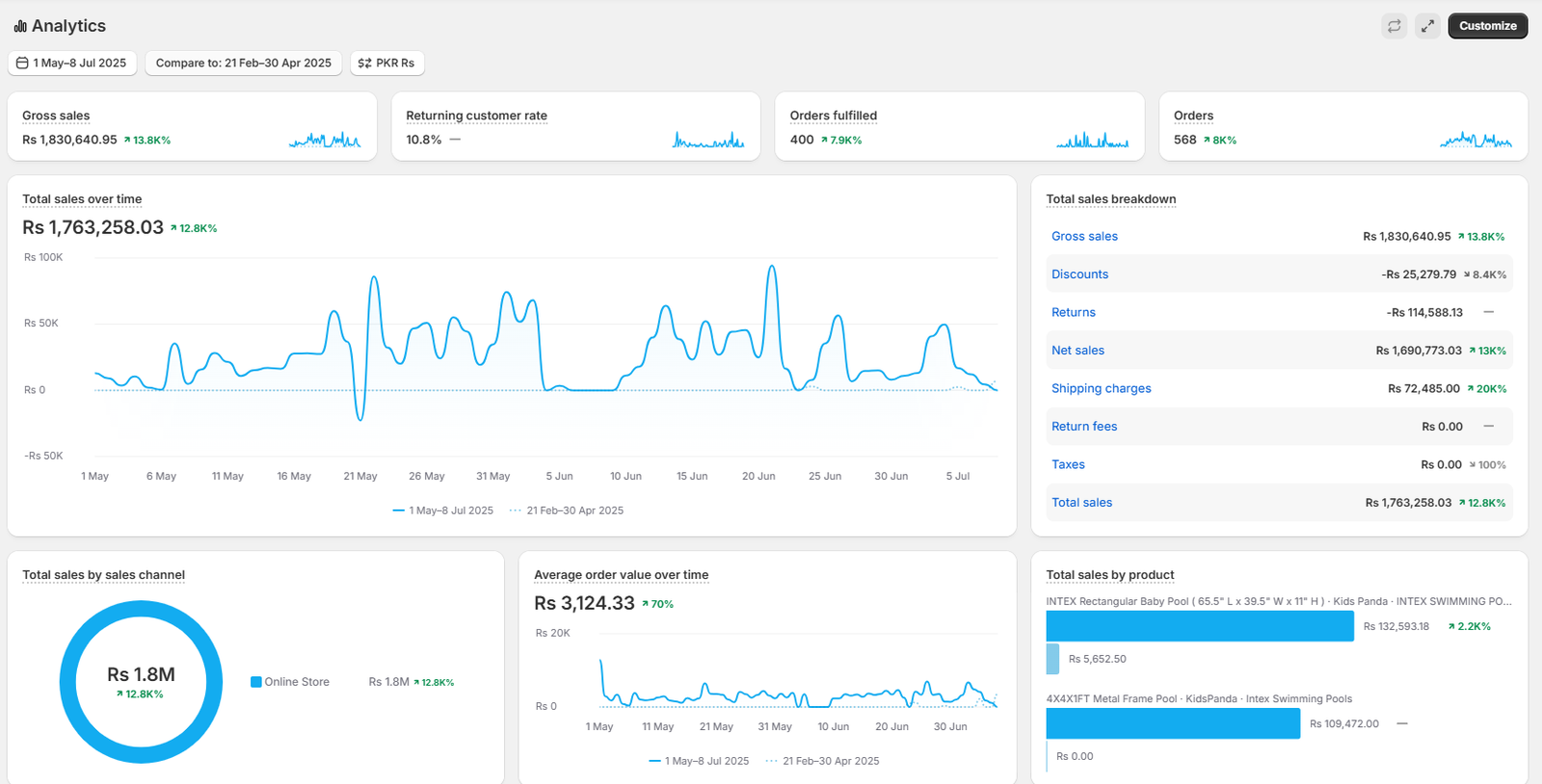This screenshot has height=784, width=1542.
Task: Click the refresh icon beside Customize
Action: pyautogui.click(x=1395, y=26)
